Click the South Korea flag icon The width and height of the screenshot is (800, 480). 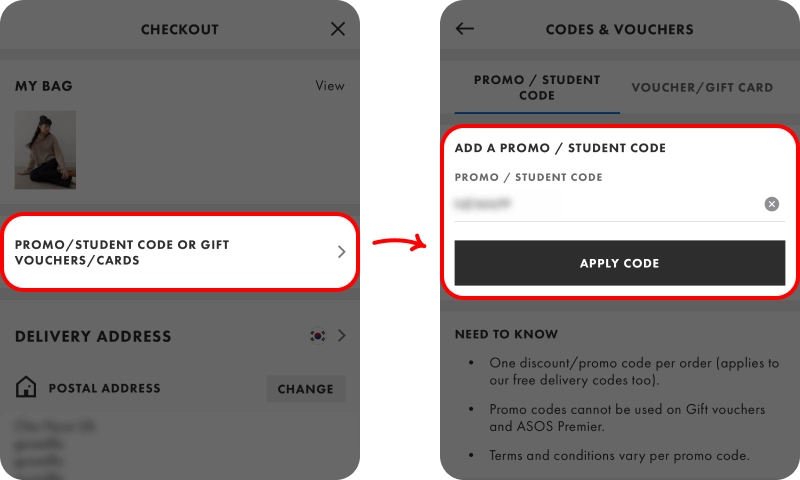[318, 336]
